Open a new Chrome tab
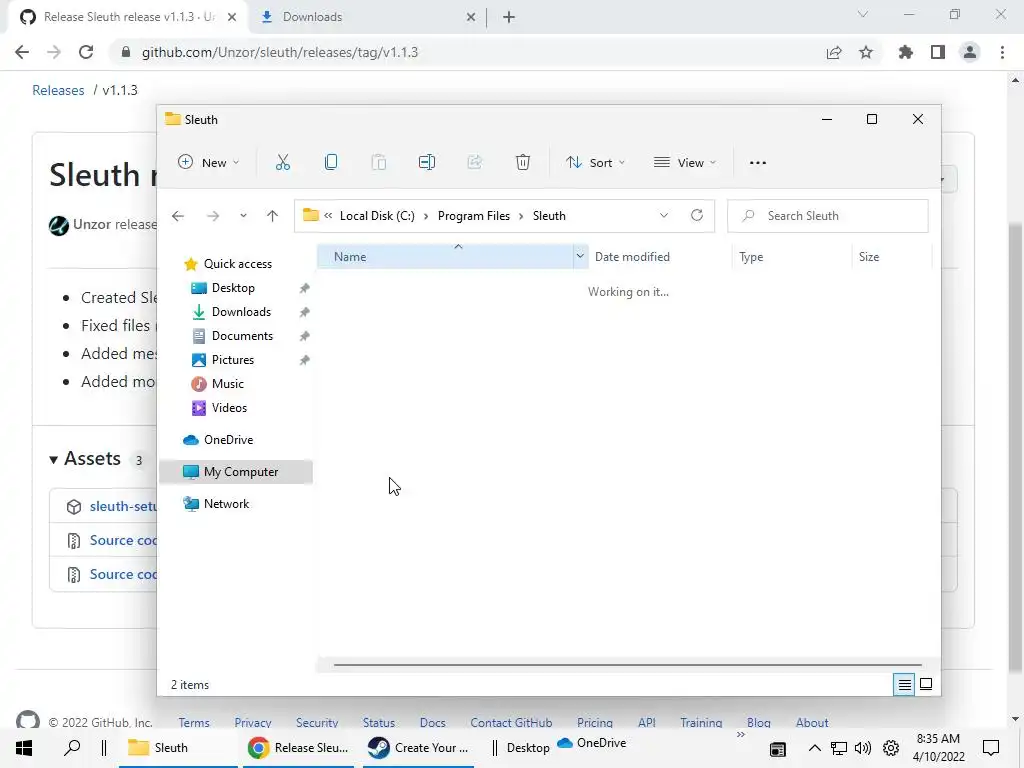The height and width of the screenshot is (768, 1024). point(509,17)
